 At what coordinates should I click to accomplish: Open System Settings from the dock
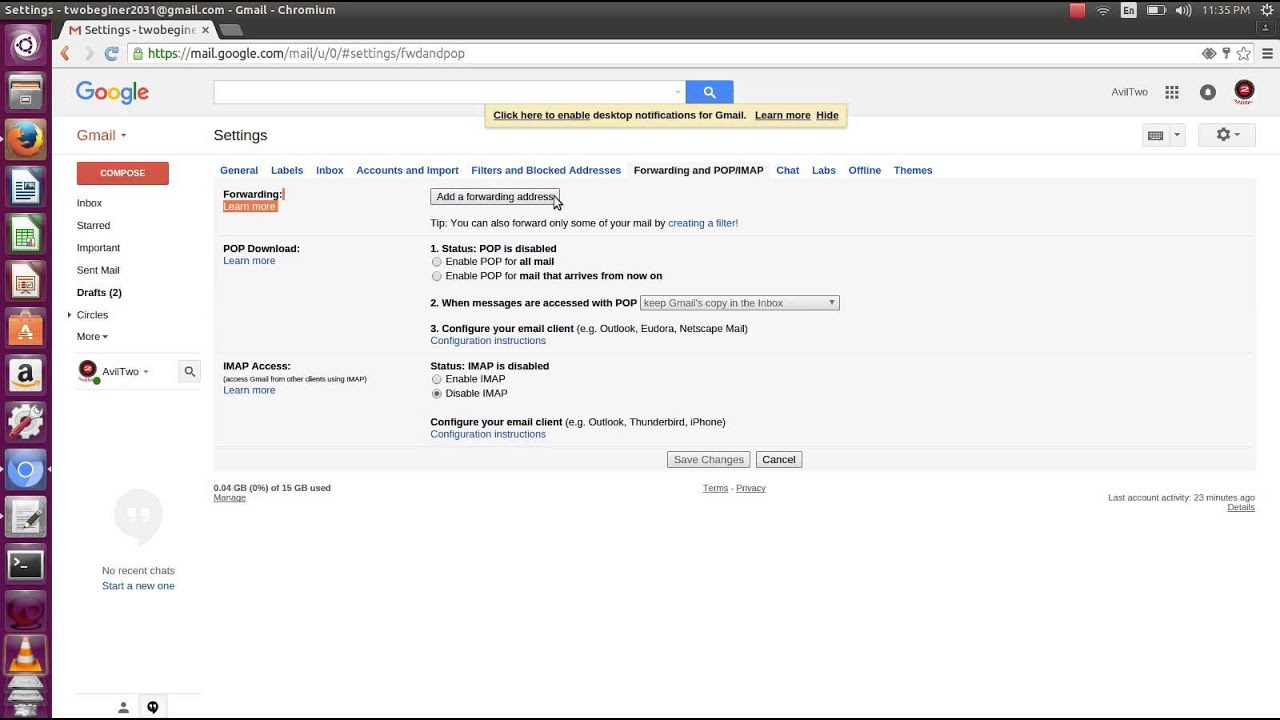pos(25,423)
